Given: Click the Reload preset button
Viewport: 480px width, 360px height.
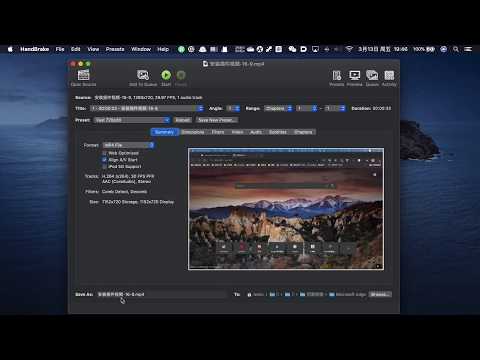Looking at the screenshot, I should [183, 120].
